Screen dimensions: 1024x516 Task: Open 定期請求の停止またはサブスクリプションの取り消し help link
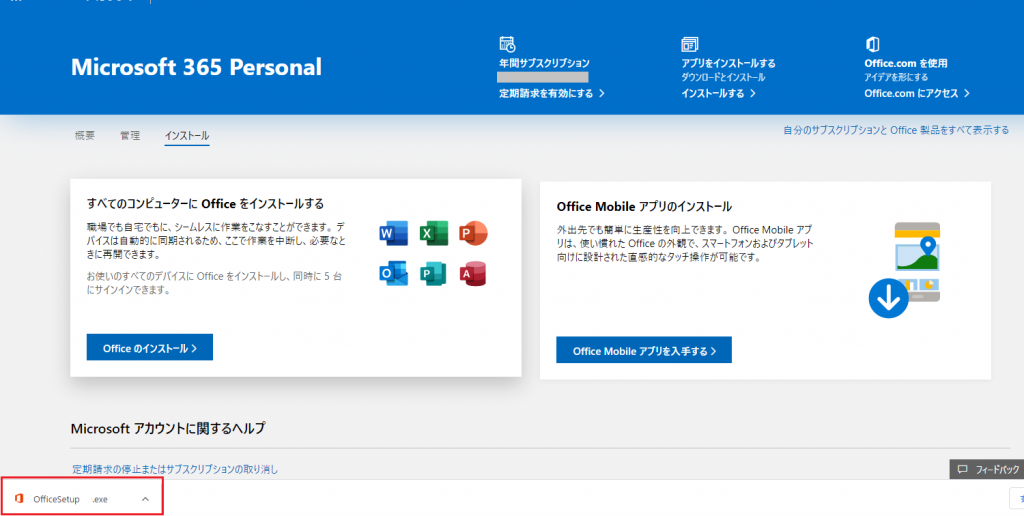click(x=175, y=469)
